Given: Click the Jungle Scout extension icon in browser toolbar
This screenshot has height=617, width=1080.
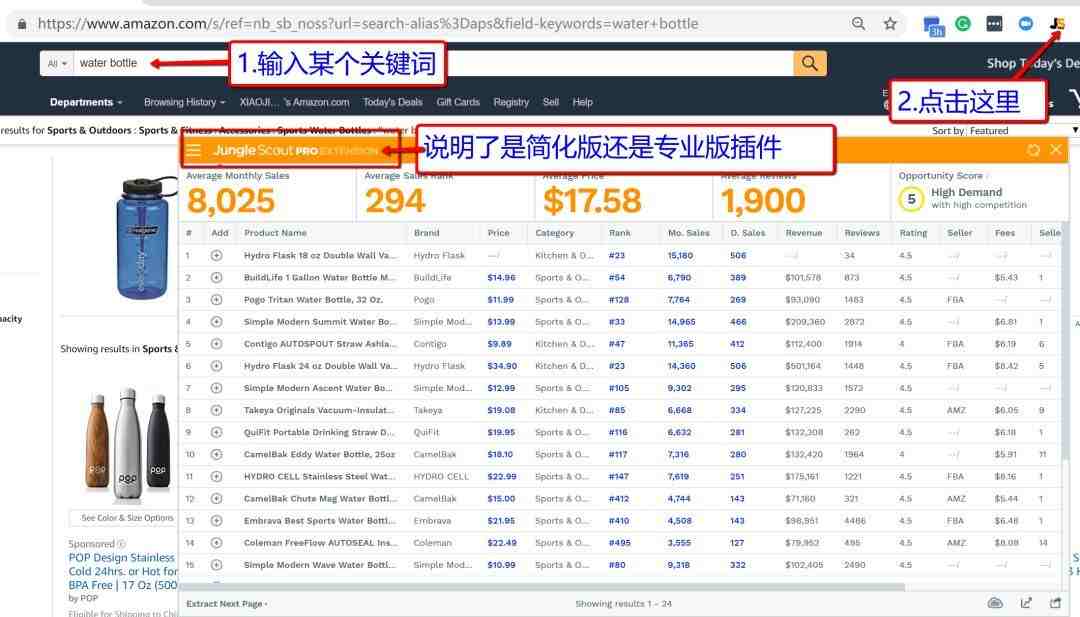Looking at the screenshot, I should (1057, 23).
